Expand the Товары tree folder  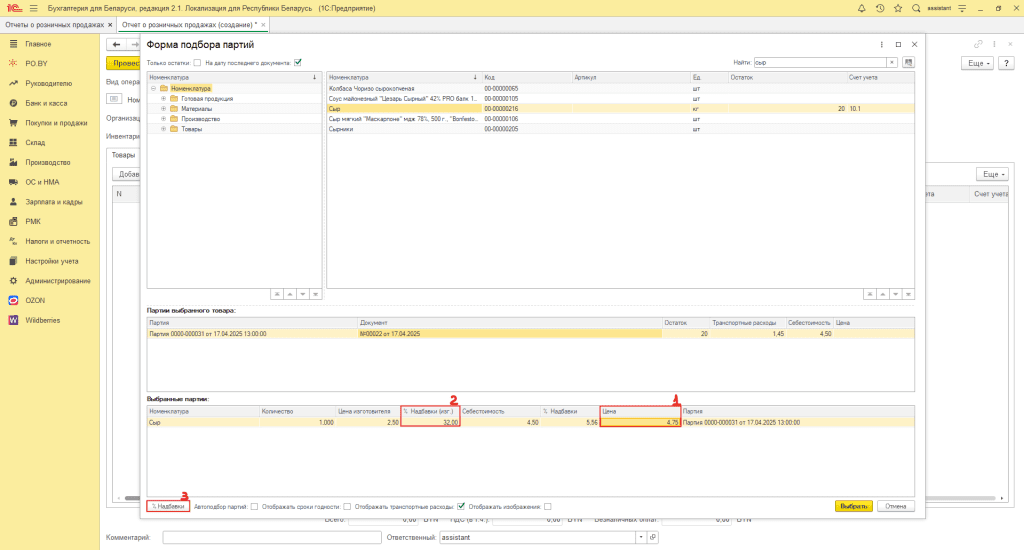[163, 129]
